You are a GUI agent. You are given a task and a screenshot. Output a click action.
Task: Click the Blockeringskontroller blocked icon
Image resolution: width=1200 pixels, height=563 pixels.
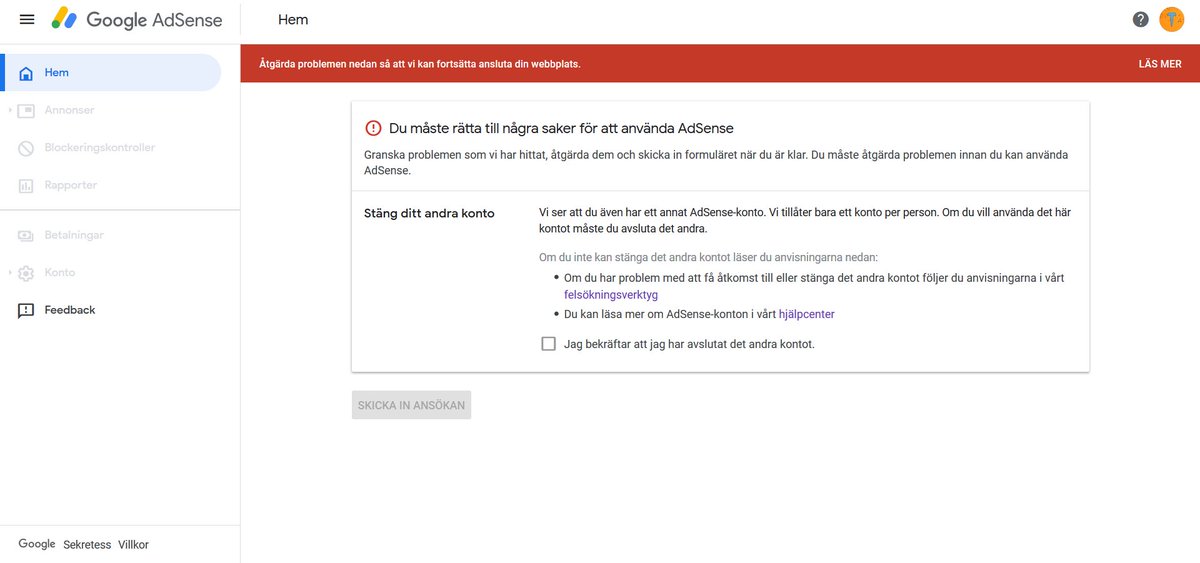tap(26, 148)
